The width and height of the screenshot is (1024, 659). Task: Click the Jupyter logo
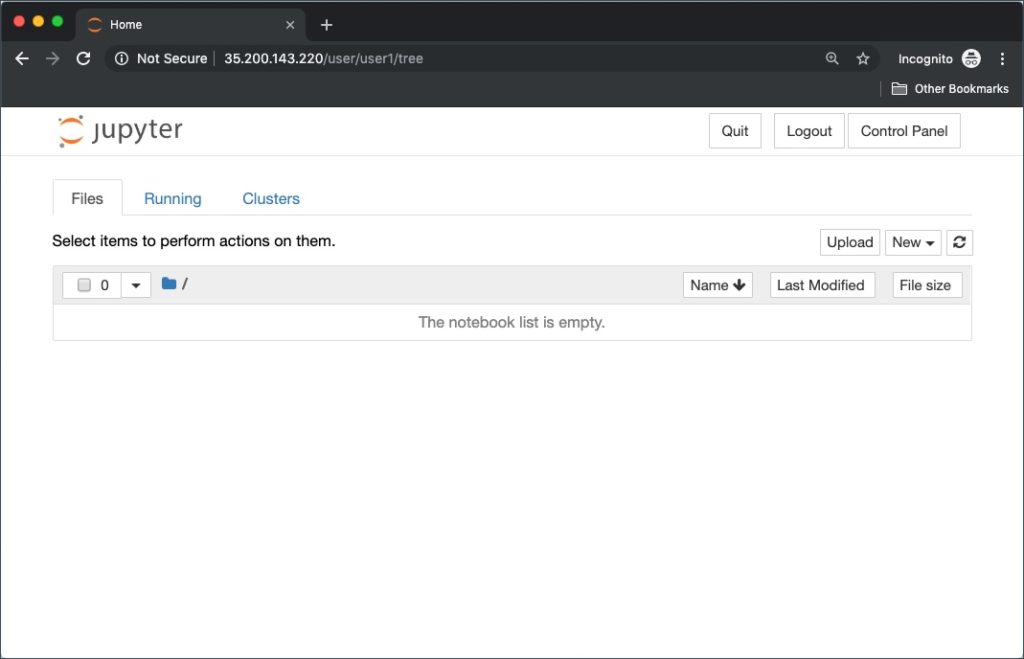click(x=120, y=131)
